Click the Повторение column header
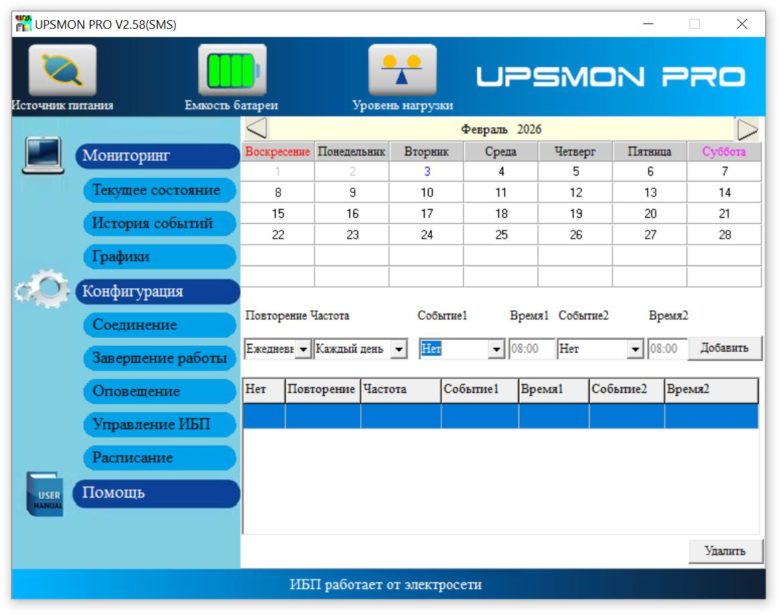Viewport: 780px width, 614px height. (322, 390)
